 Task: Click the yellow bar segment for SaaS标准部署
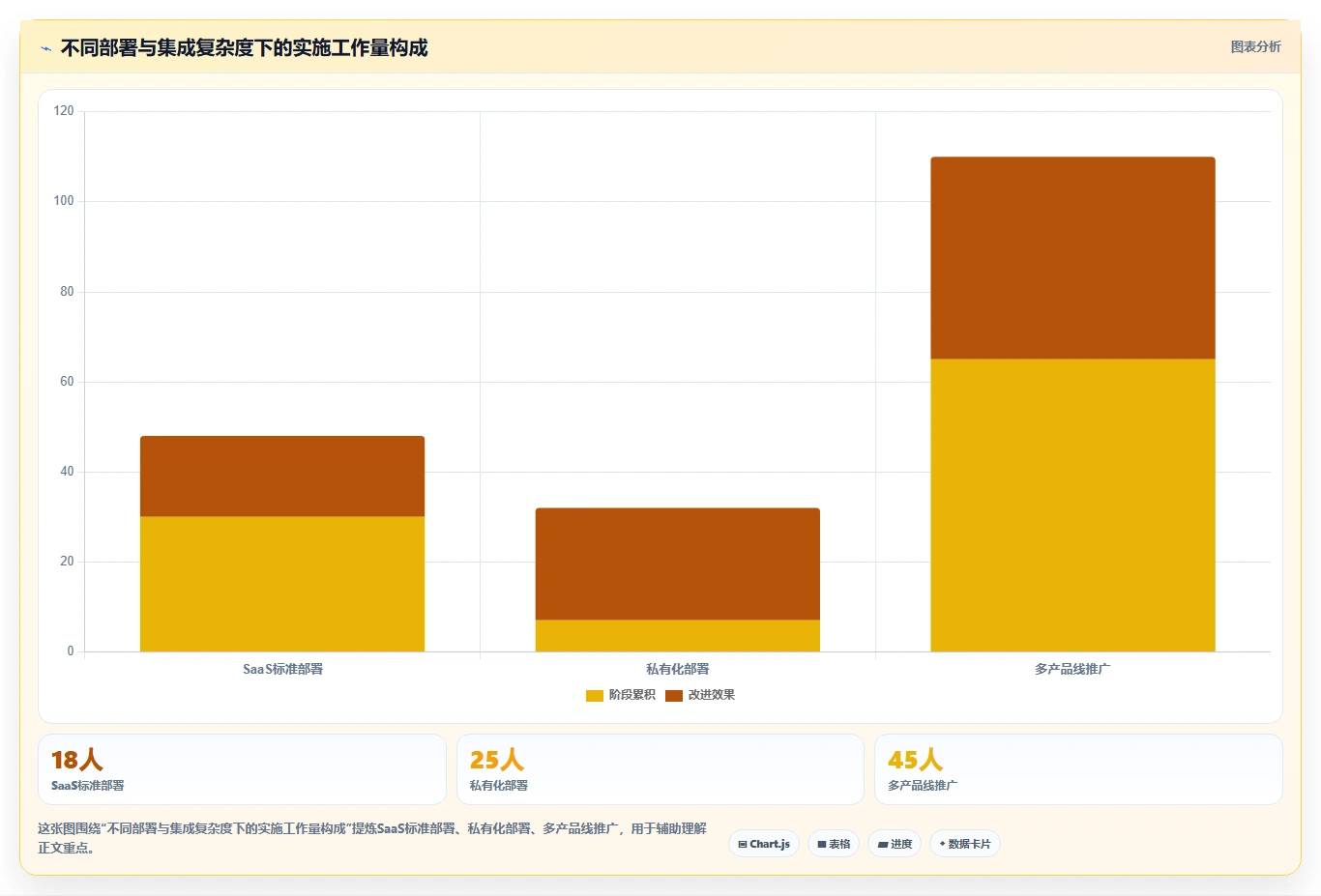click(282, 584)
